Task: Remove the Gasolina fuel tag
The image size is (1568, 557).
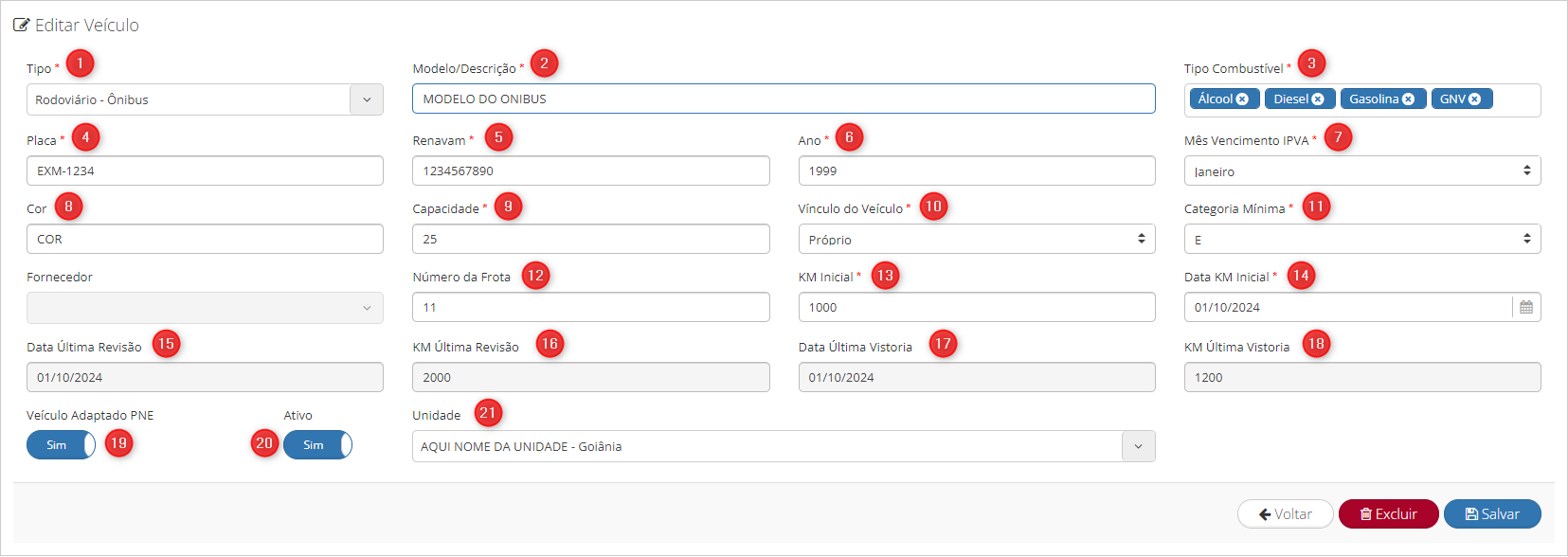Action: 1408,99
